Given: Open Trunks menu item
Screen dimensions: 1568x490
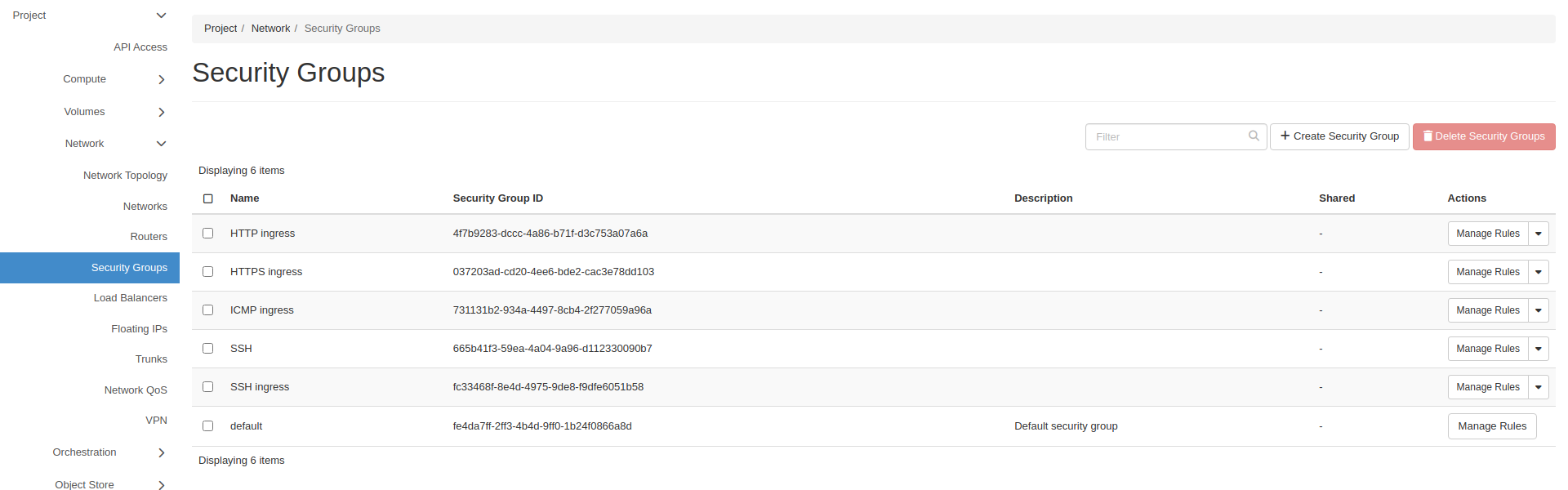Looking at the screenshot, I should click(x=151, y=359).
